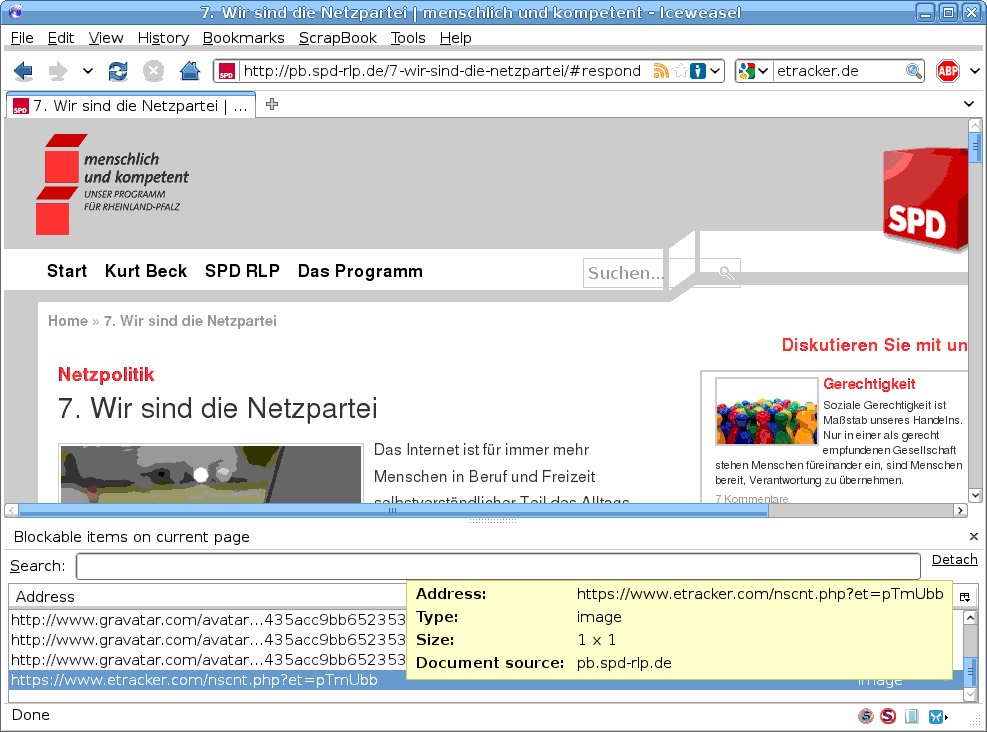
Task: Open the column picker in blockable items list
Action: [x=965, y=597]
